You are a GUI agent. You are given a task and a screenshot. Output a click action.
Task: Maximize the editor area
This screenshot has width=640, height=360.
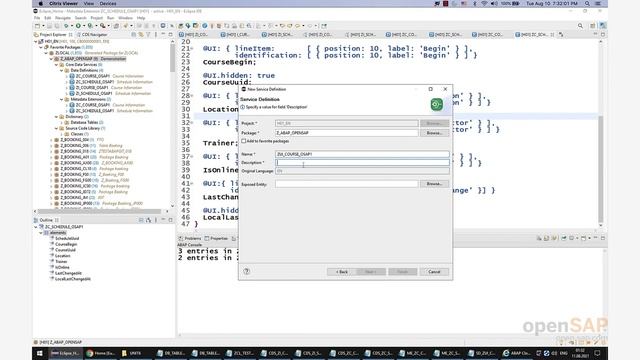[603, 35]
